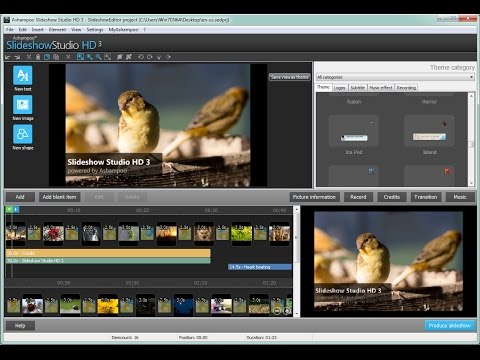
Task: Click the Picture information button
Action: pos(314,197)
